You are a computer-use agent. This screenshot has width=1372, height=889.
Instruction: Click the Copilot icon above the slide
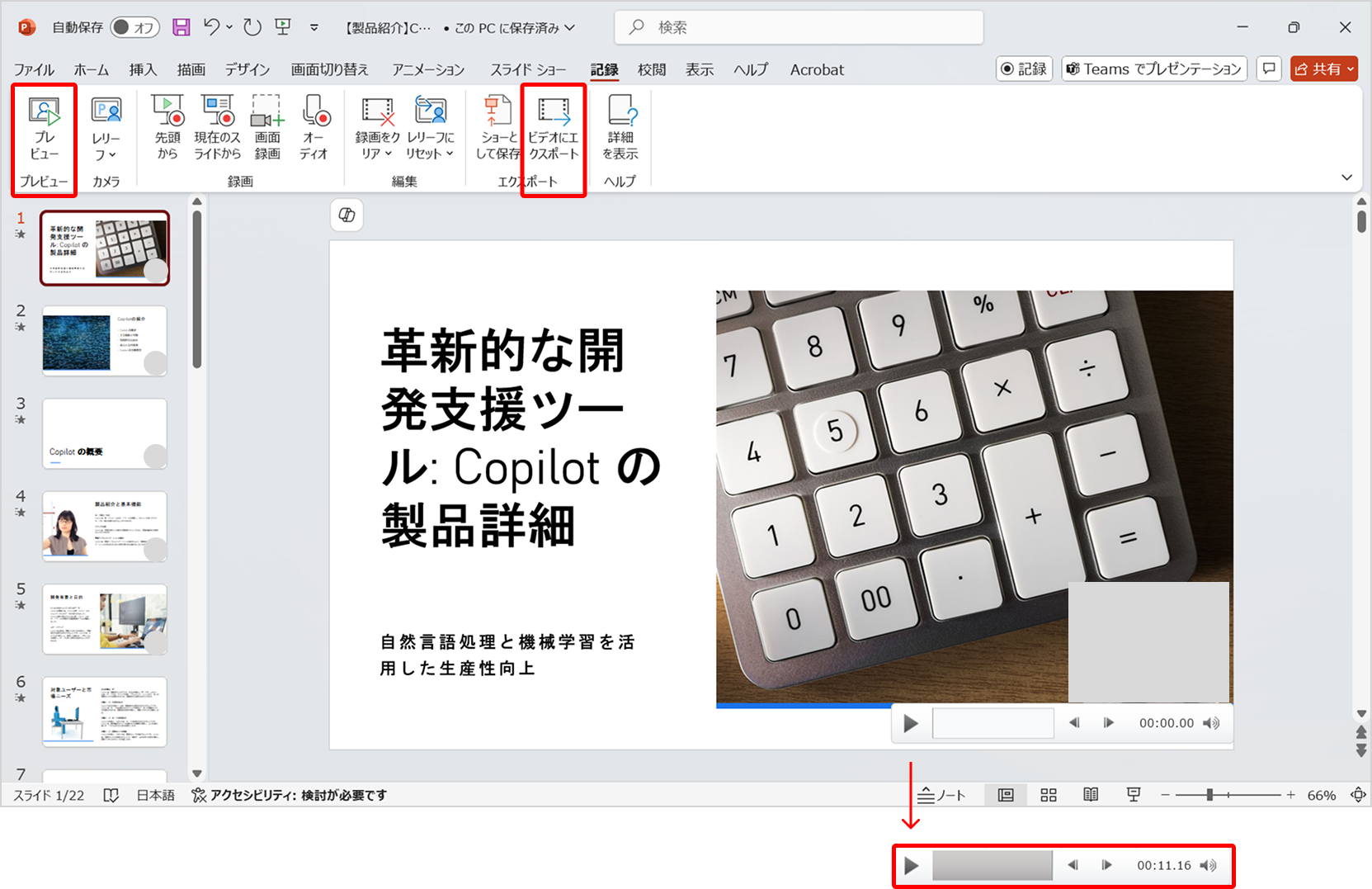point(347,215)
